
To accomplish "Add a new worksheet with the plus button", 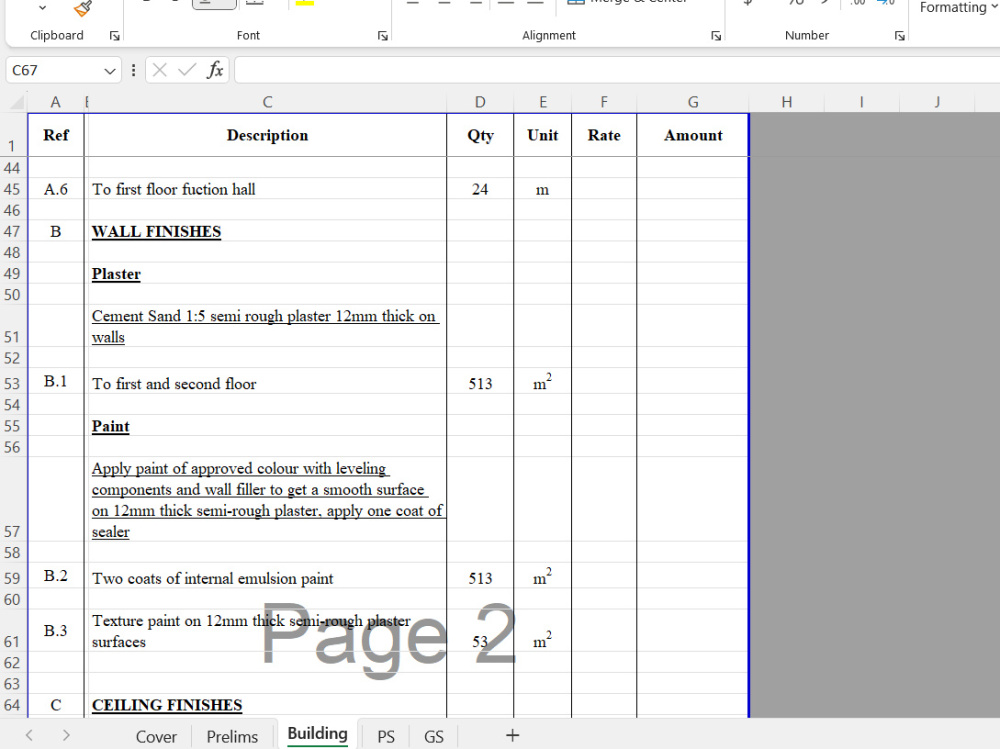I will coord(512,735).
